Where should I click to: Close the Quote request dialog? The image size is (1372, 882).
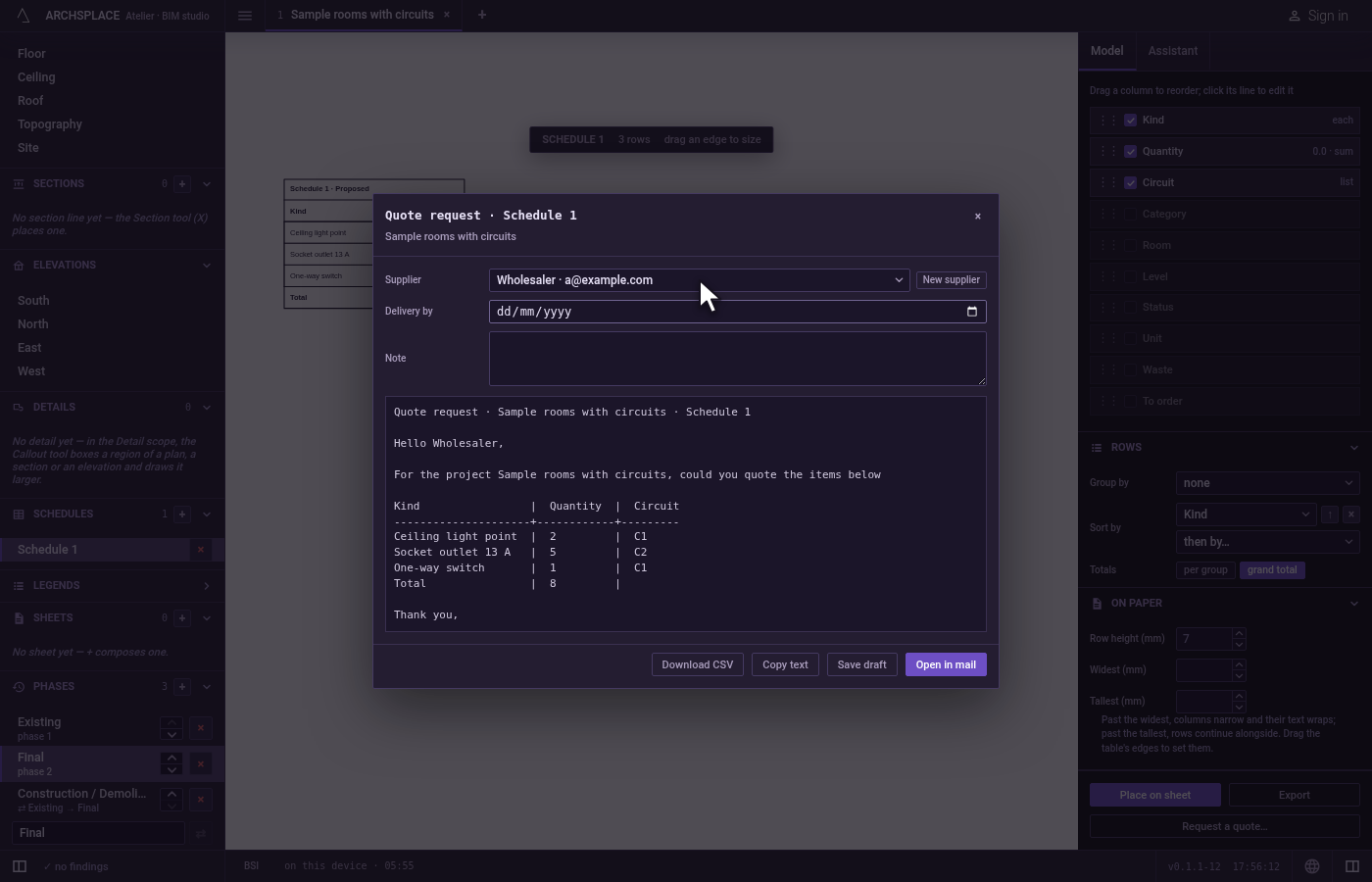pos(977,217)
